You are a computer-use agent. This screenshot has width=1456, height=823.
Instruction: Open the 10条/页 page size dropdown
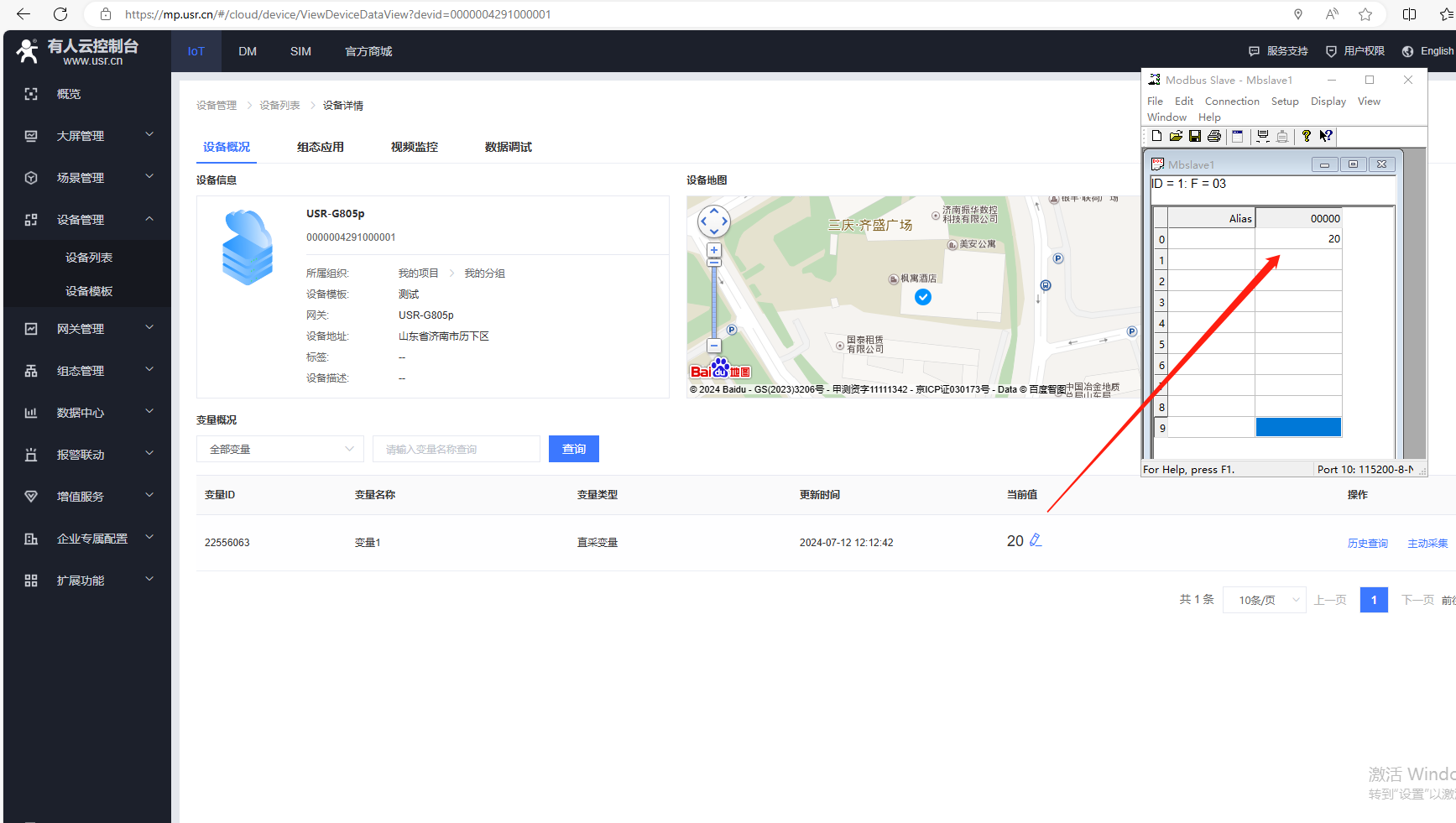tap(1265, 600)
